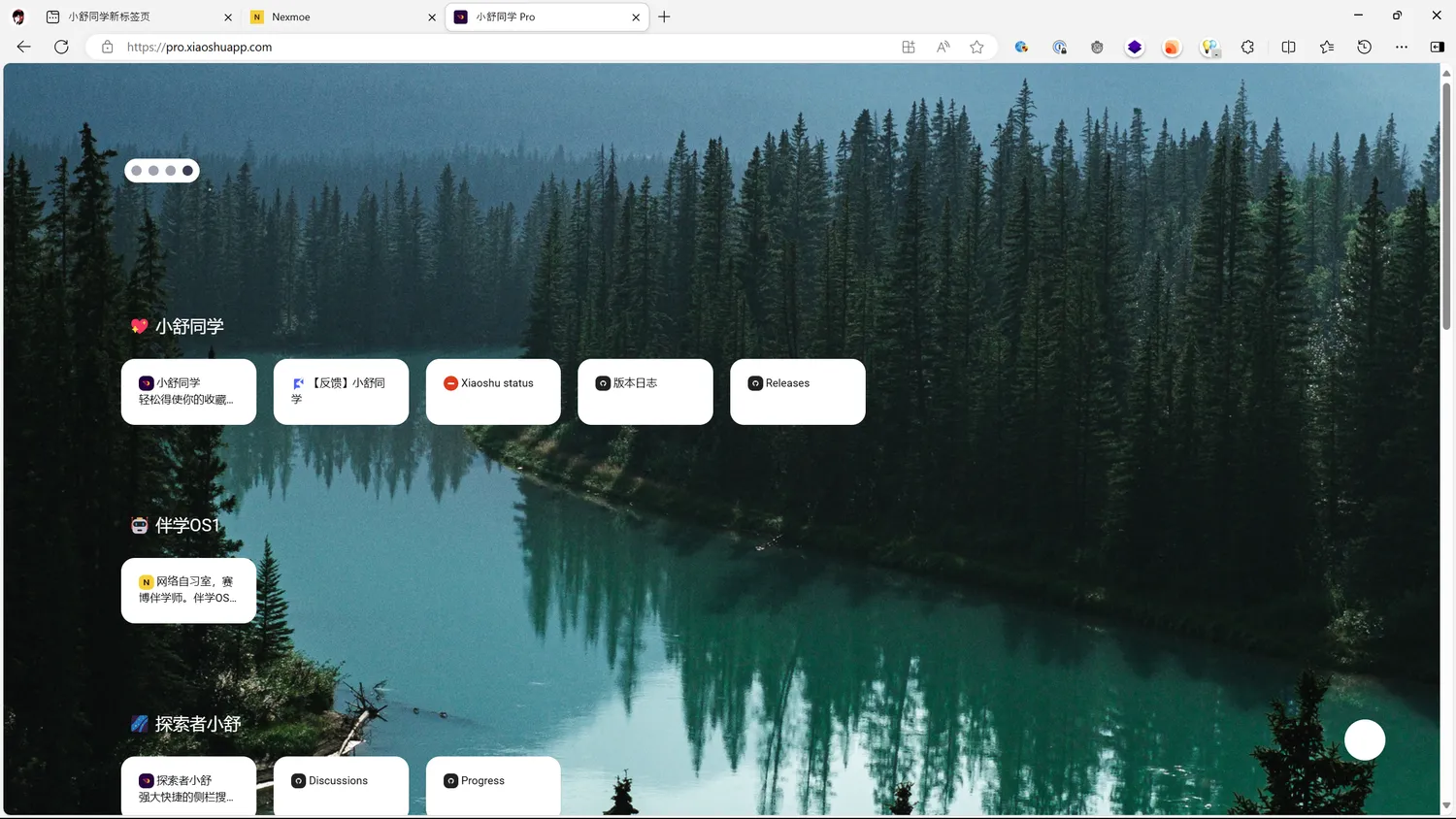Open the Extensions puzzle piece icon

point(1247,47)
